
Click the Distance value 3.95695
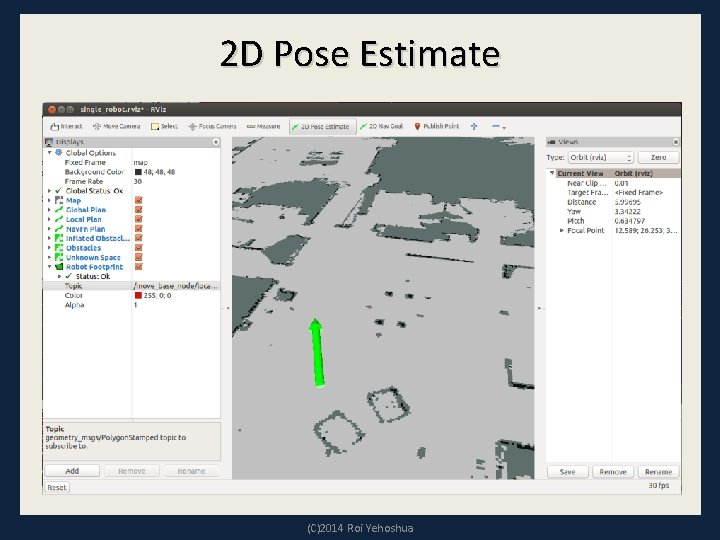pyautogui.click(x=627, y=202)
